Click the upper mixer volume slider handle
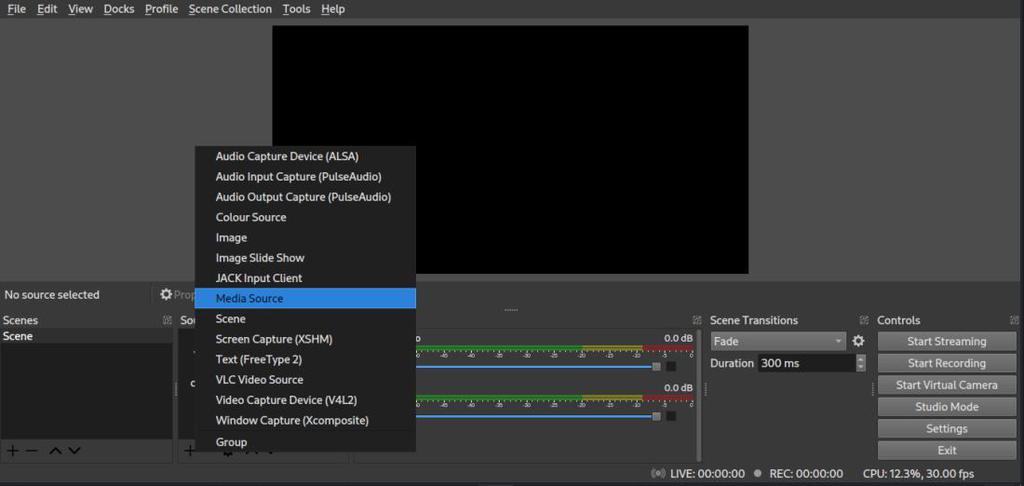The width and height of the screenshot is (1024, 486). coord(656,366)
